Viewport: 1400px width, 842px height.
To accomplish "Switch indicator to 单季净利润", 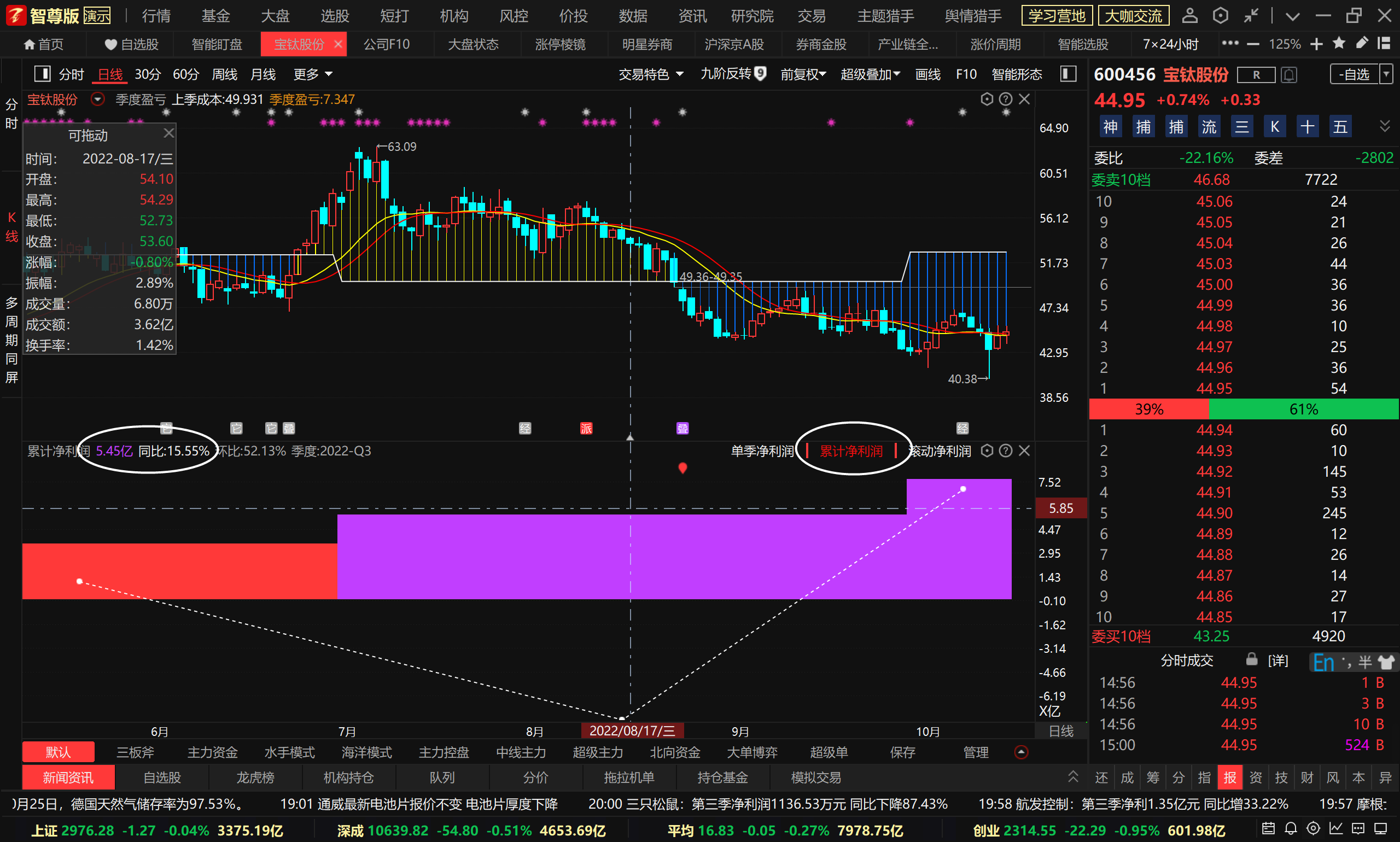I will [x=762, y=451].
